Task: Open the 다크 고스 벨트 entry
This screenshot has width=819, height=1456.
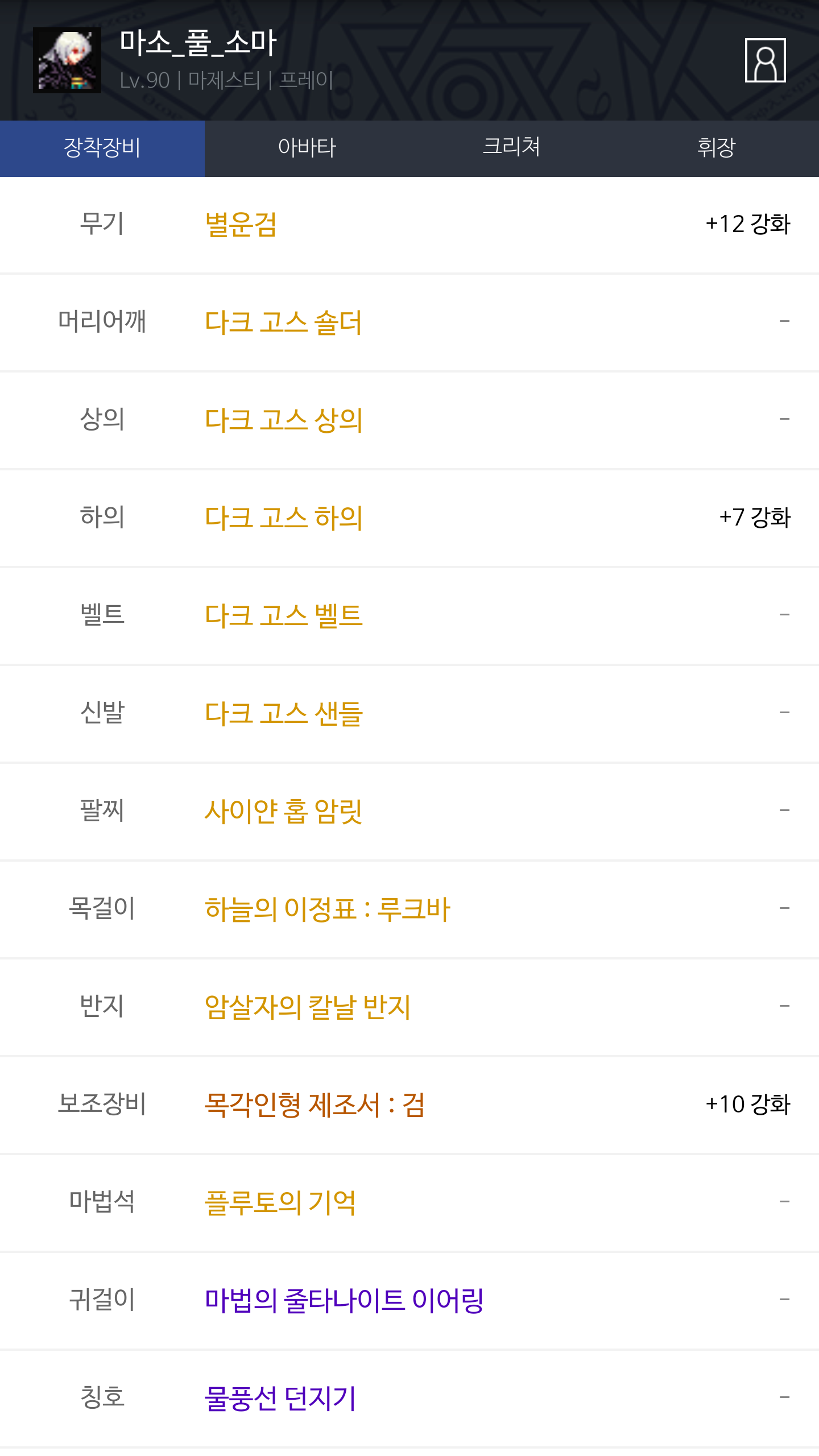Action: 283,615
